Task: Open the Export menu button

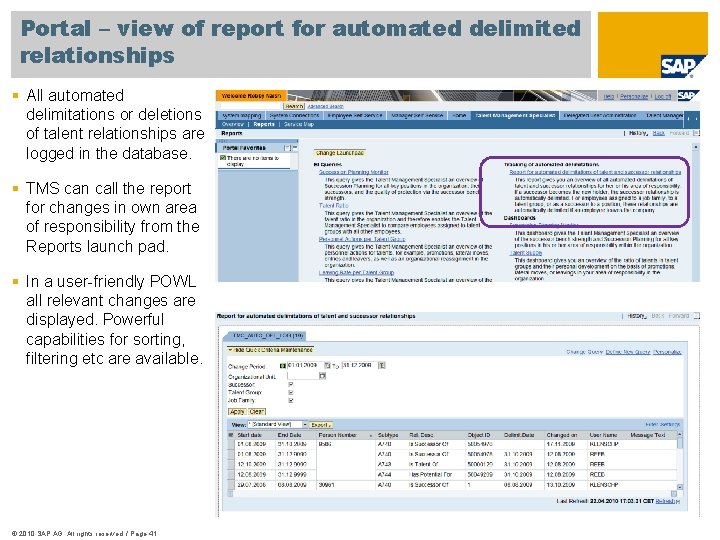Action: point(321,425)
